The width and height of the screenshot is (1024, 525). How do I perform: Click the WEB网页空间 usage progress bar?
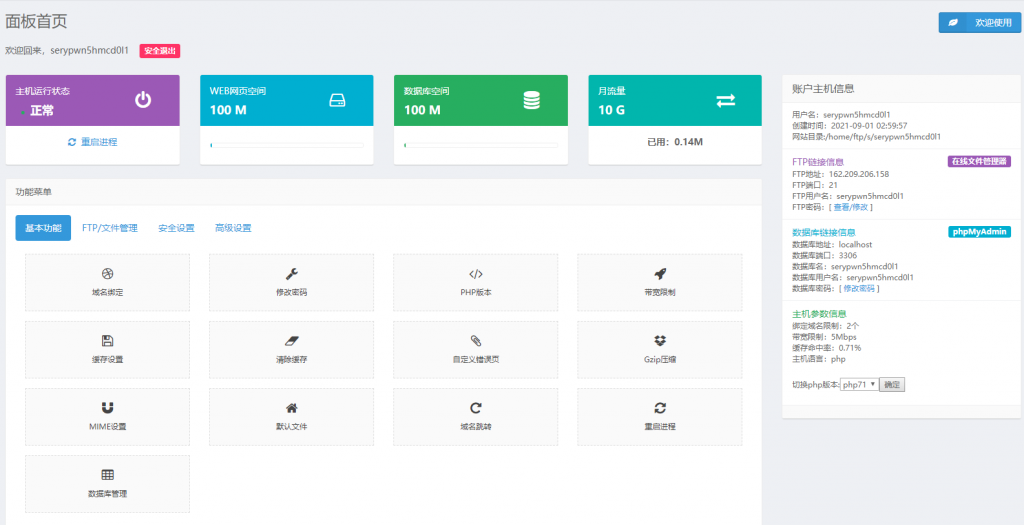pos(286,146)
